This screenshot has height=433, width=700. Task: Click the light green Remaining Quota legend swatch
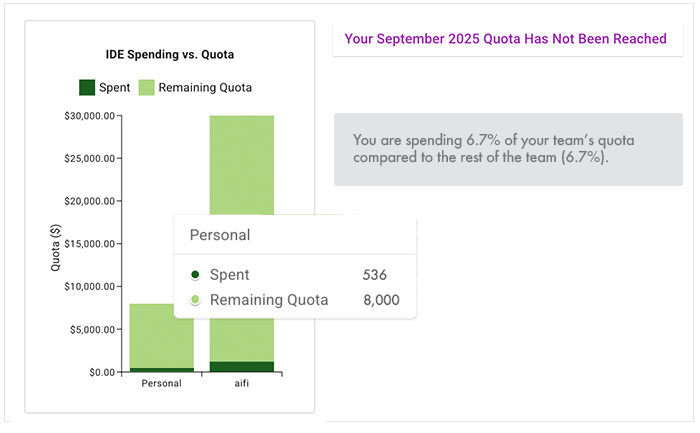click(146, 88)
